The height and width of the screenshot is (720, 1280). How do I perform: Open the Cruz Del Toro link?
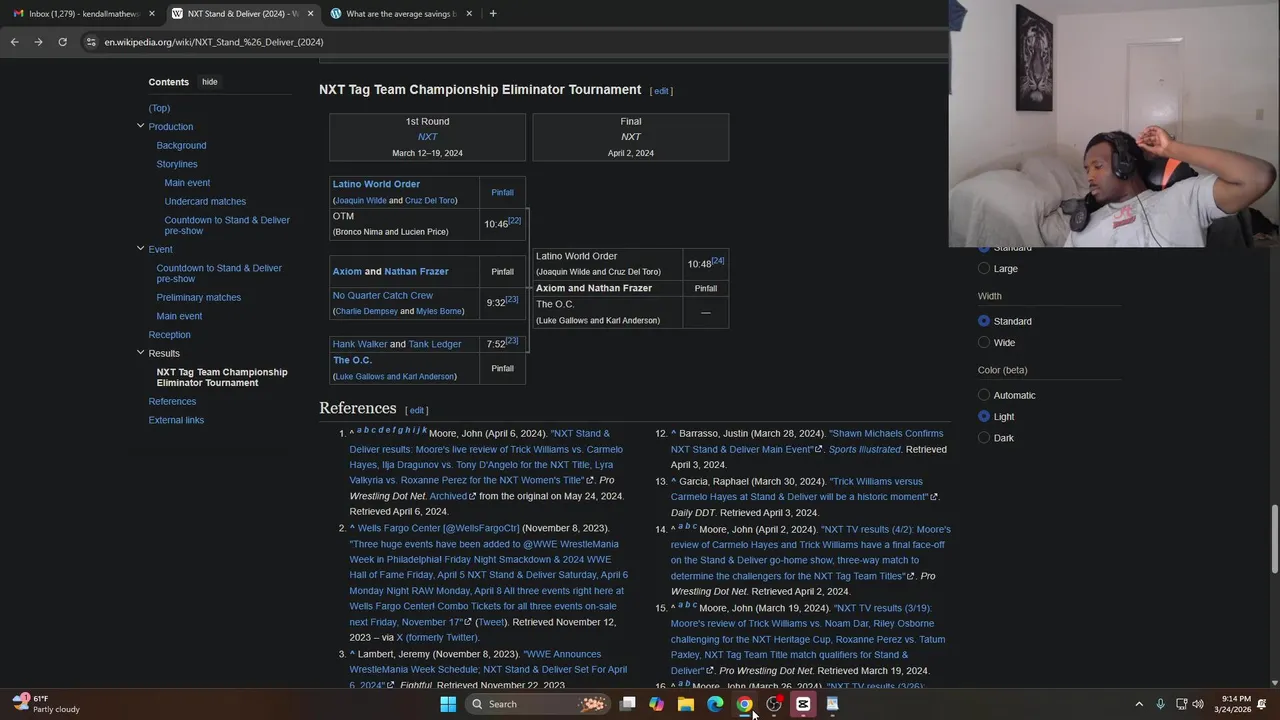point(430,200)
